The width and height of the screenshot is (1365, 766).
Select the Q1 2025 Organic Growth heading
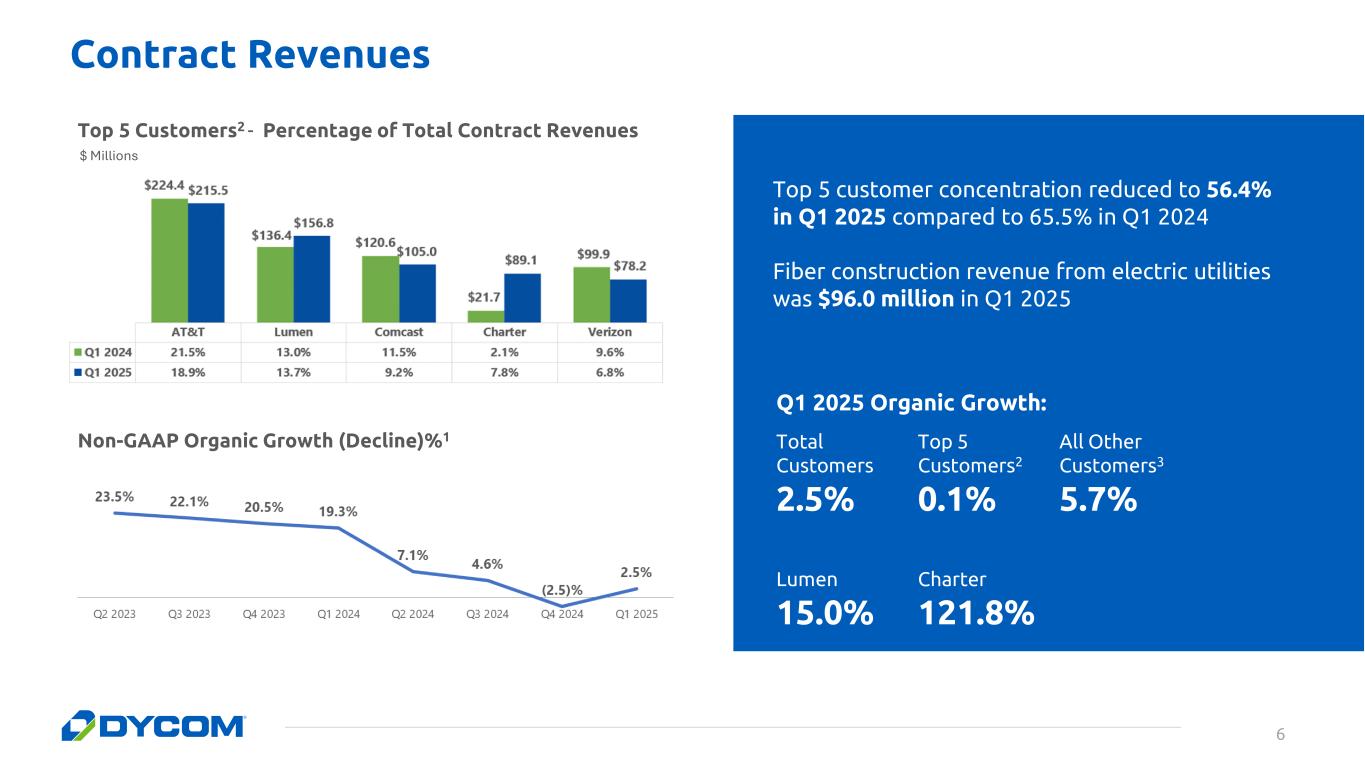911,403
